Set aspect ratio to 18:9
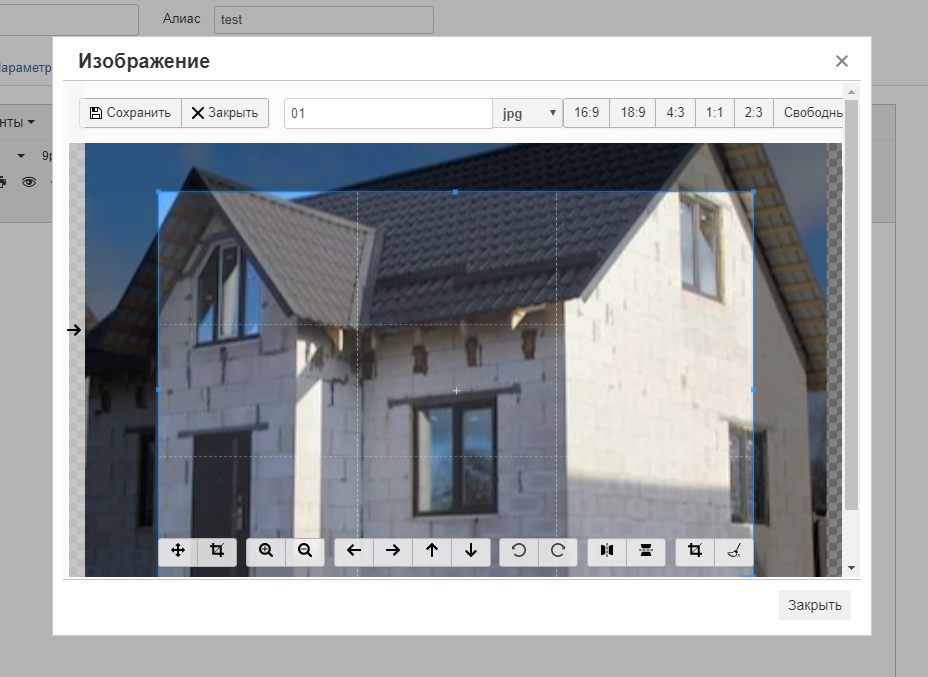Viewport: 928px width, 677px height. coord(633,112)
